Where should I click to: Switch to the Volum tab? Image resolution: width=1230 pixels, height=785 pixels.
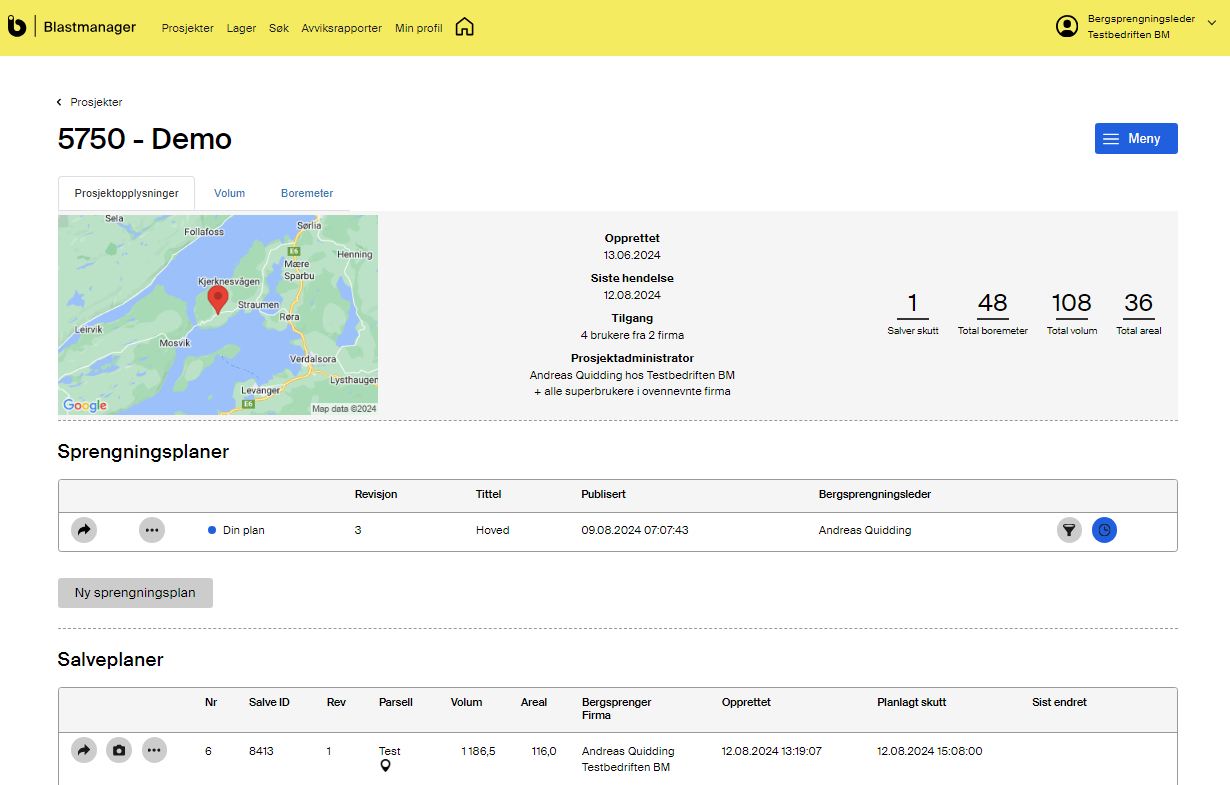pyautogui.click(x=229, y=193)
